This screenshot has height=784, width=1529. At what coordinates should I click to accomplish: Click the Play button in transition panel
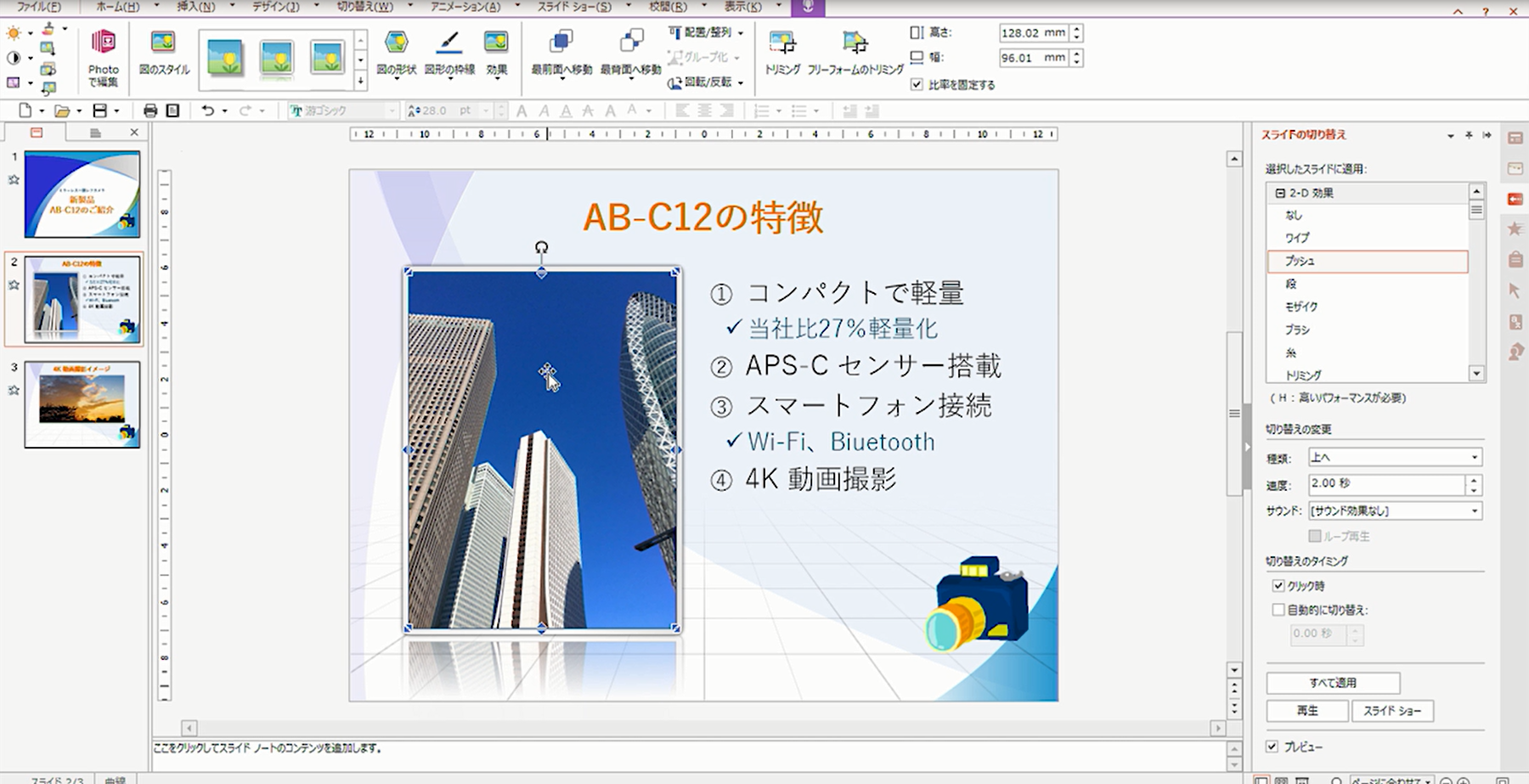coord(1307,711)
